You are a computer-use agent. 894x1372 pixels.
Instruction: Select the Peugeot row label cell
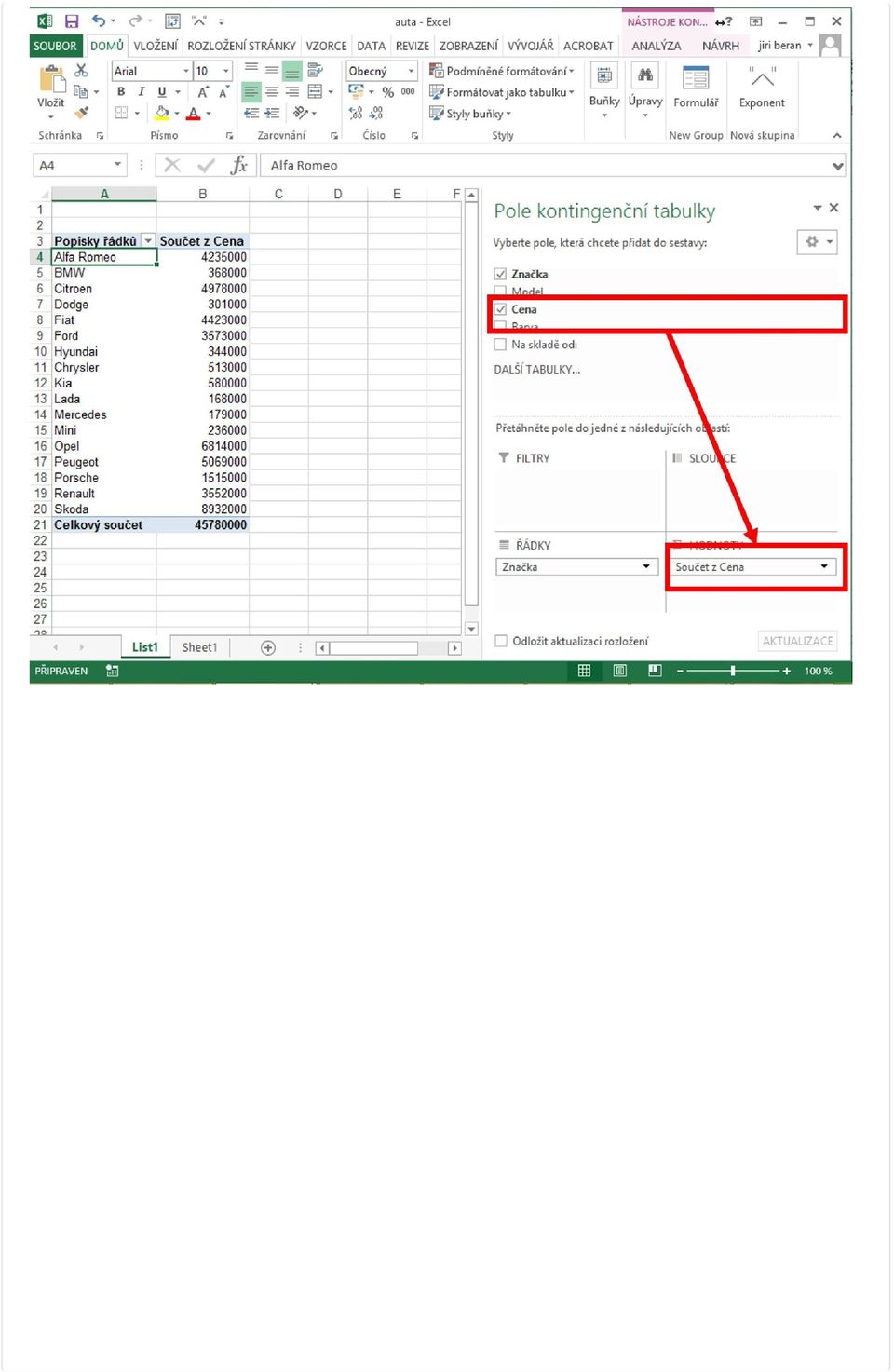pyautogui.click(x=104, y=462)
